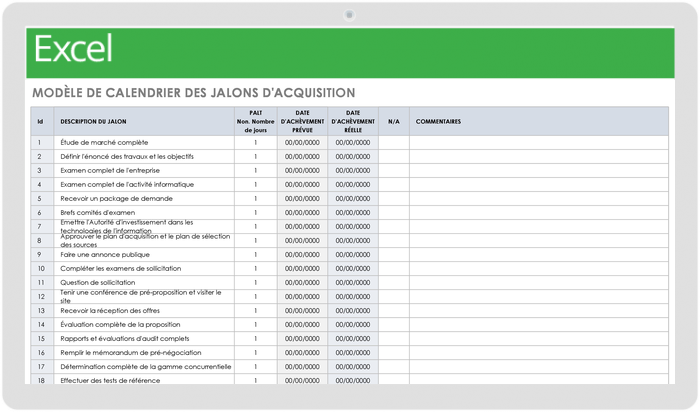700x412 pixels.
Task: Select the Id cell numbered 17
Action: pyautogui.click(x=42, y=367)
